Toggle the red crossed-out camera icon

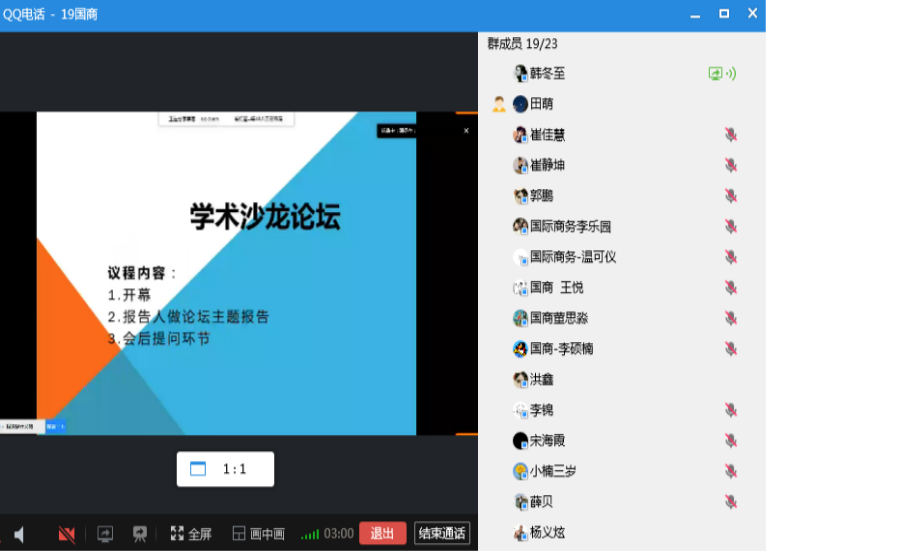pyautogui.click(x=67, y=534)
